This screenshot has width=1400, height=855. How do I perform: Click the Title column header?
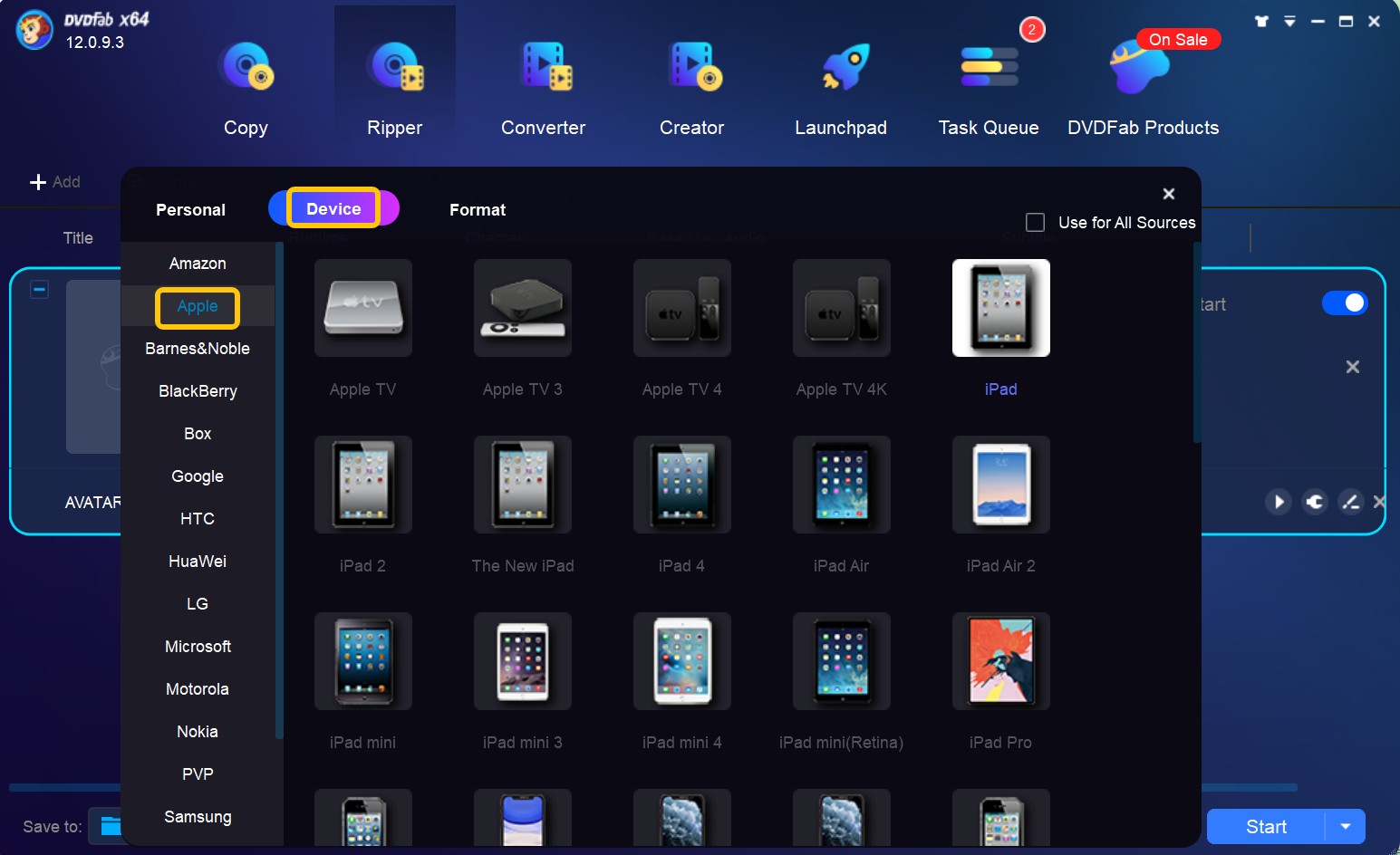(x=78, y=238)
